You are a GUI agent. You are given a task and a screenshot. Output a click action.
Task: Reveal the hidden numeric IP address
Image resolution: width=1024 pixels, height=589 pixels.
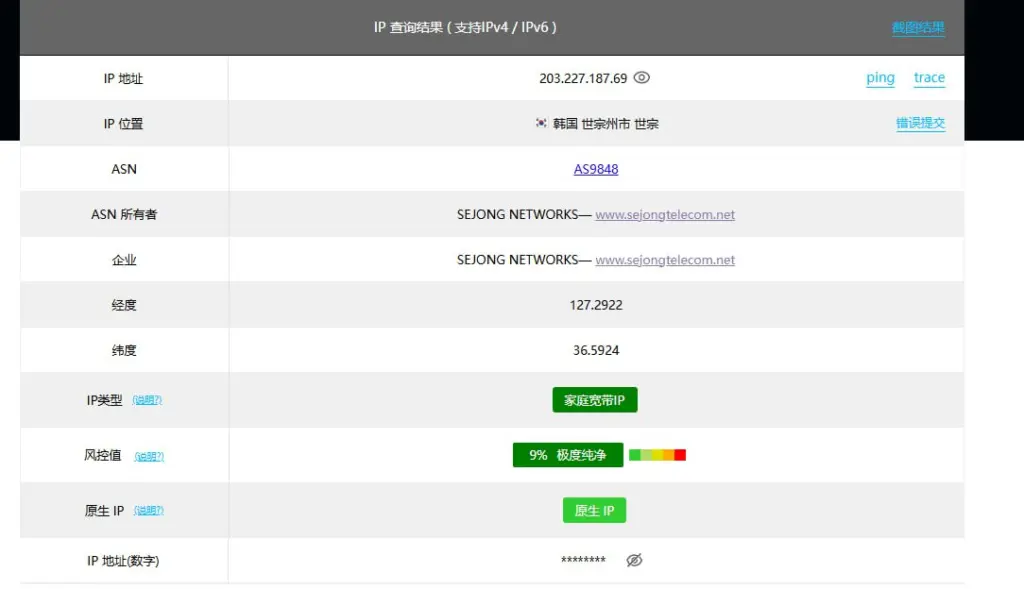(x=633, y=561)
